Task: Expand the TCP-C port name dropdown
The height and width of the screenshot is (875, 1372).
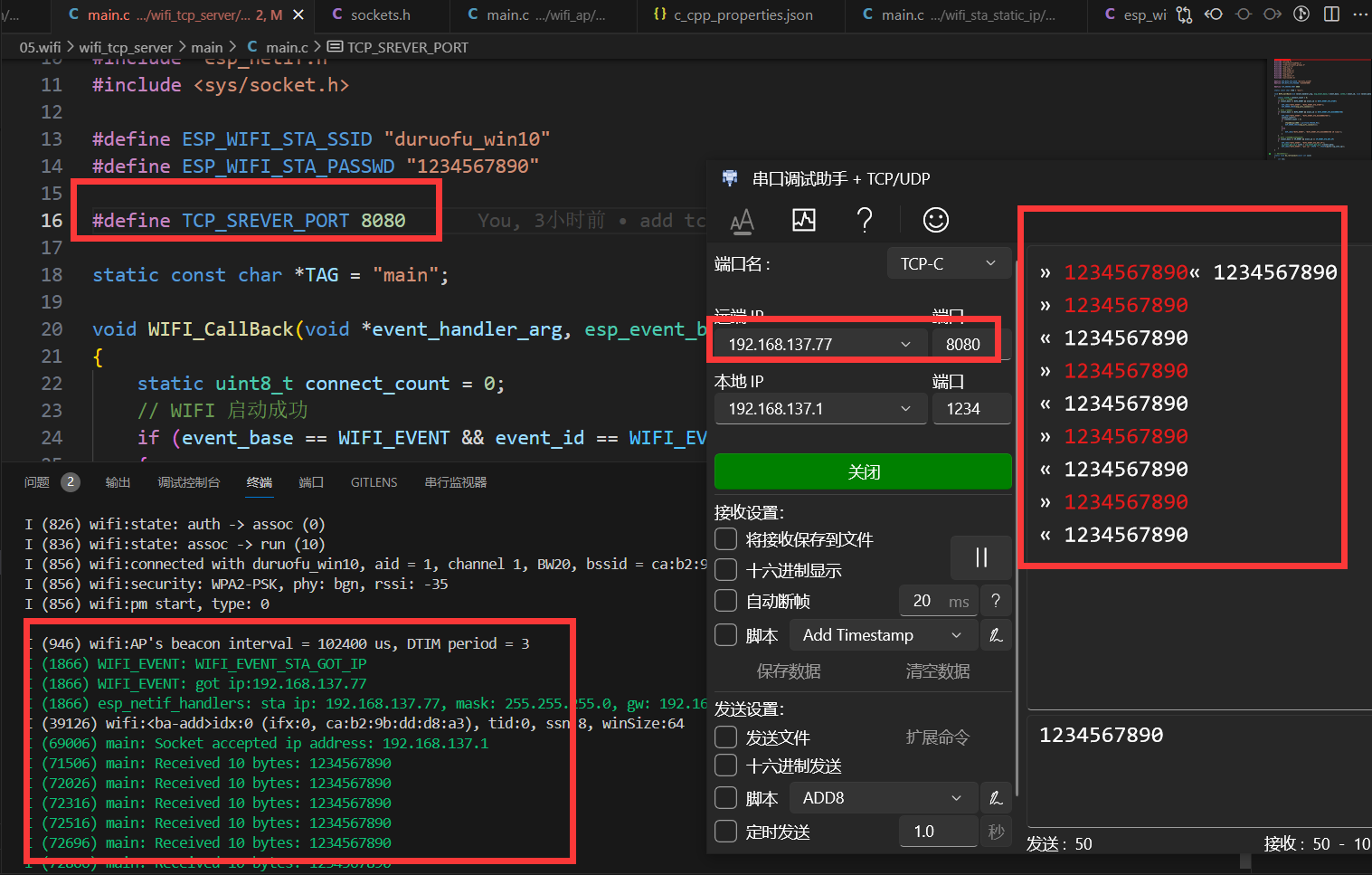Action: click(x=948, y=264)
